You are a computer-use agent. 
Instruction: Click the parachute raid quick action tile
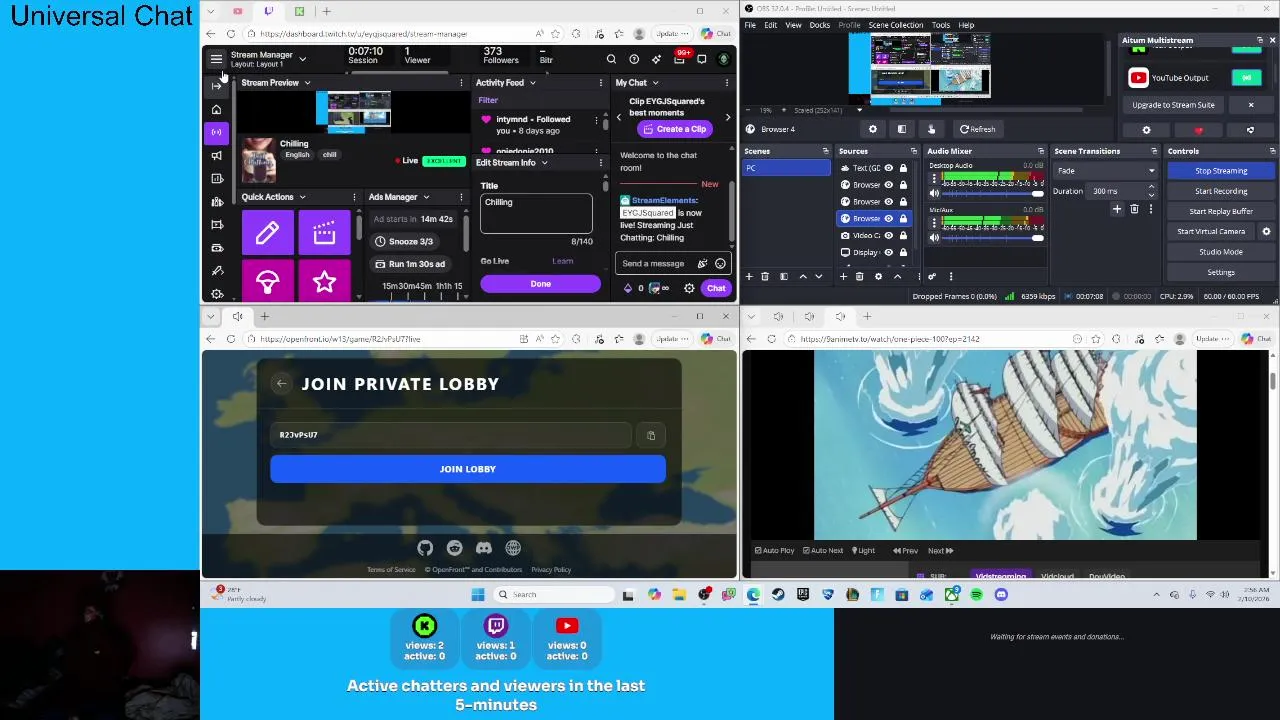click(x=267, y=282)
